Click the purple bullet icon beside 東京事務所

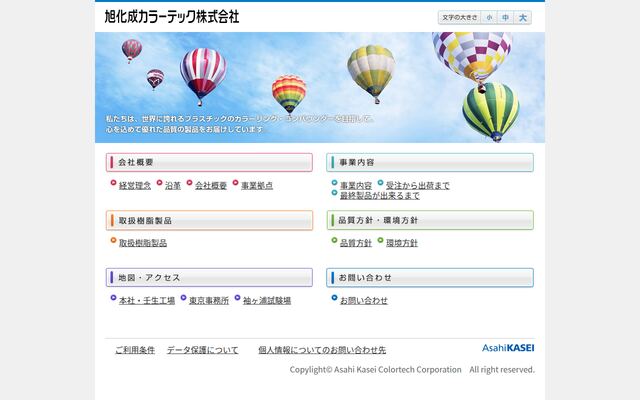183,298
